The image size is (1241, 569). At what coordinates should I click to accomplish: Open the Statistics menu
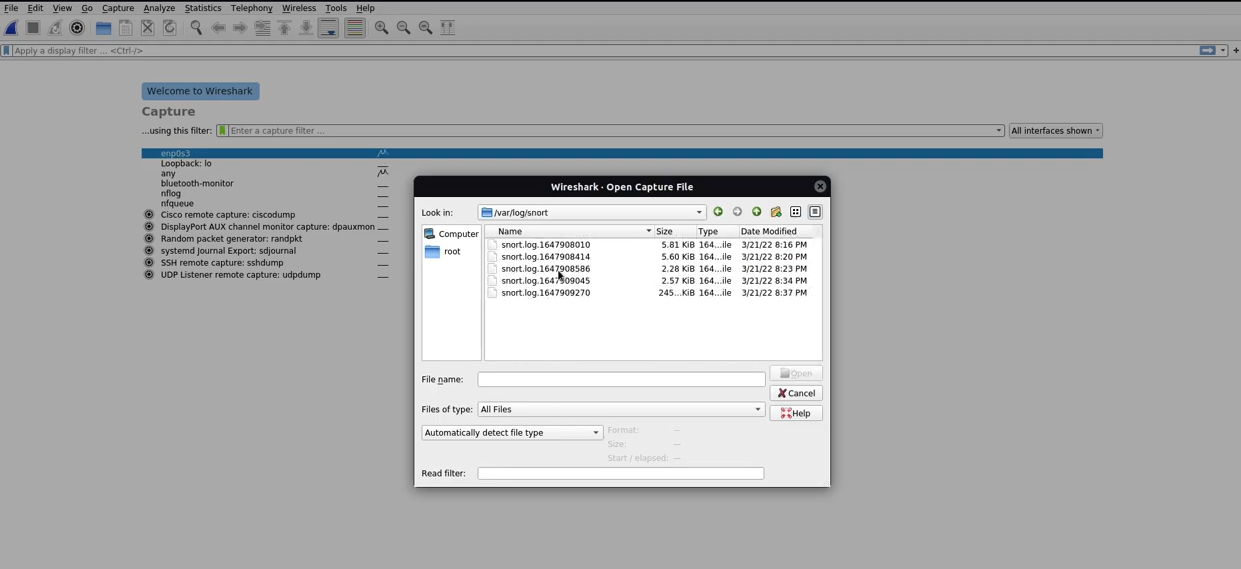coord(203,8)
